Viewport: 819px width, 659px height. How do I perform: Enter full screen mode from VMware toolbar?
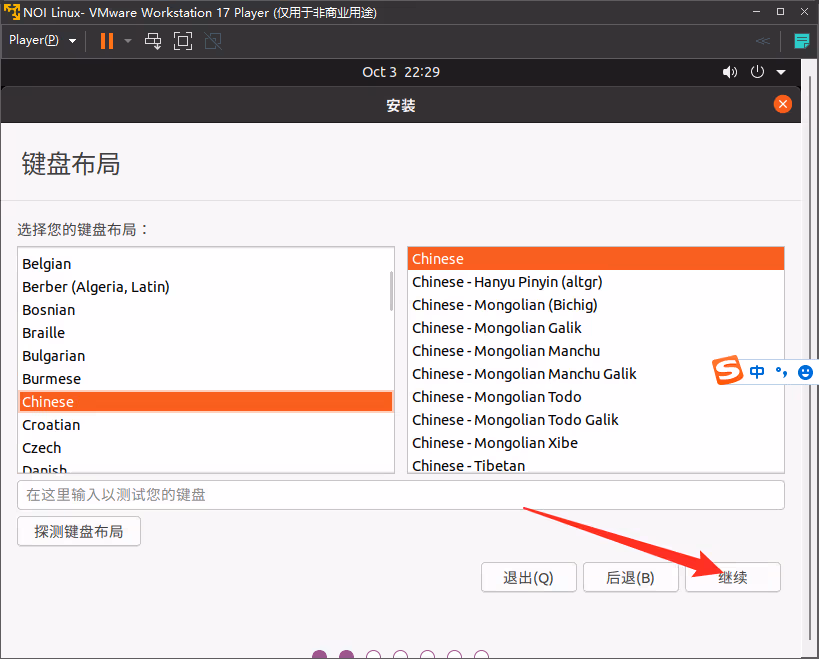click(182, 41)
